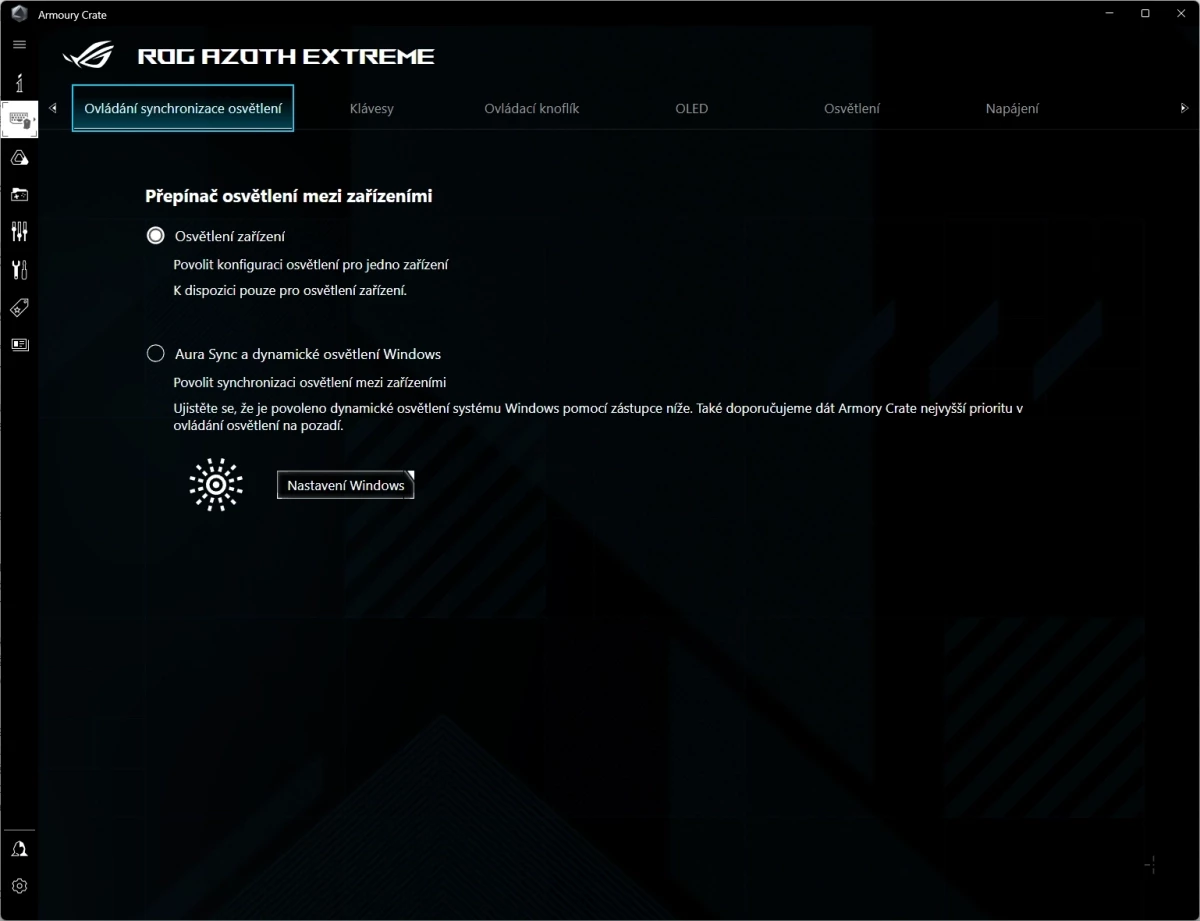
Task: Click the Přepínač osvětlení mezi zařízeními heading
Action: (289, 196)
